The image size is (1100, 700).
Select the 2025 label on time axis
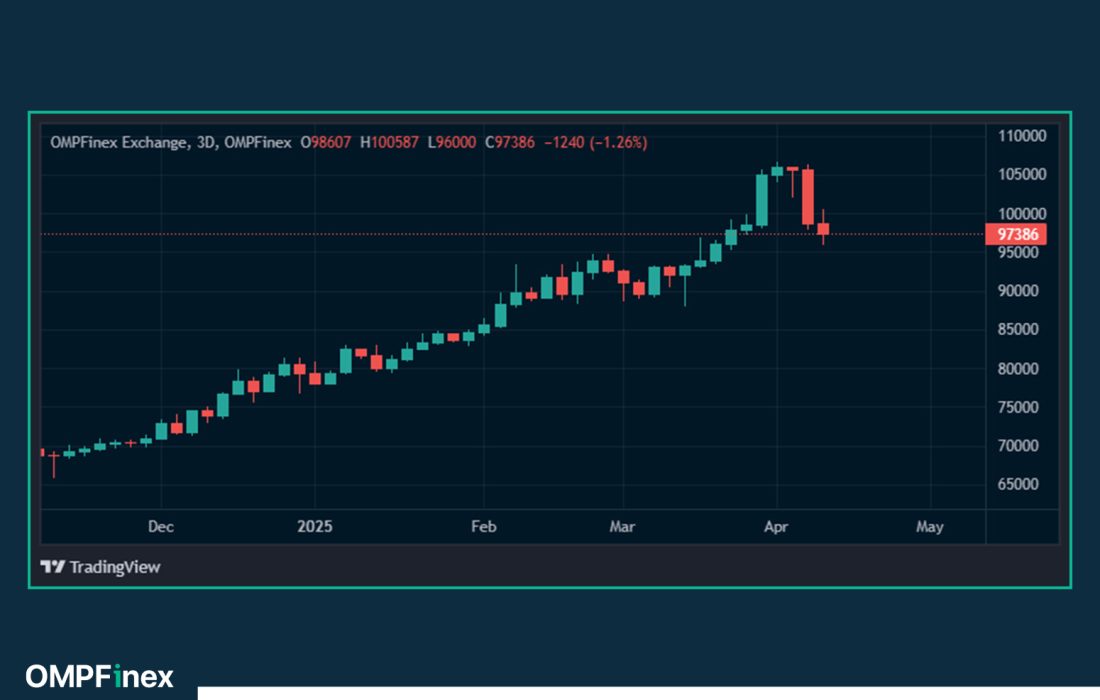pos(314,527)
